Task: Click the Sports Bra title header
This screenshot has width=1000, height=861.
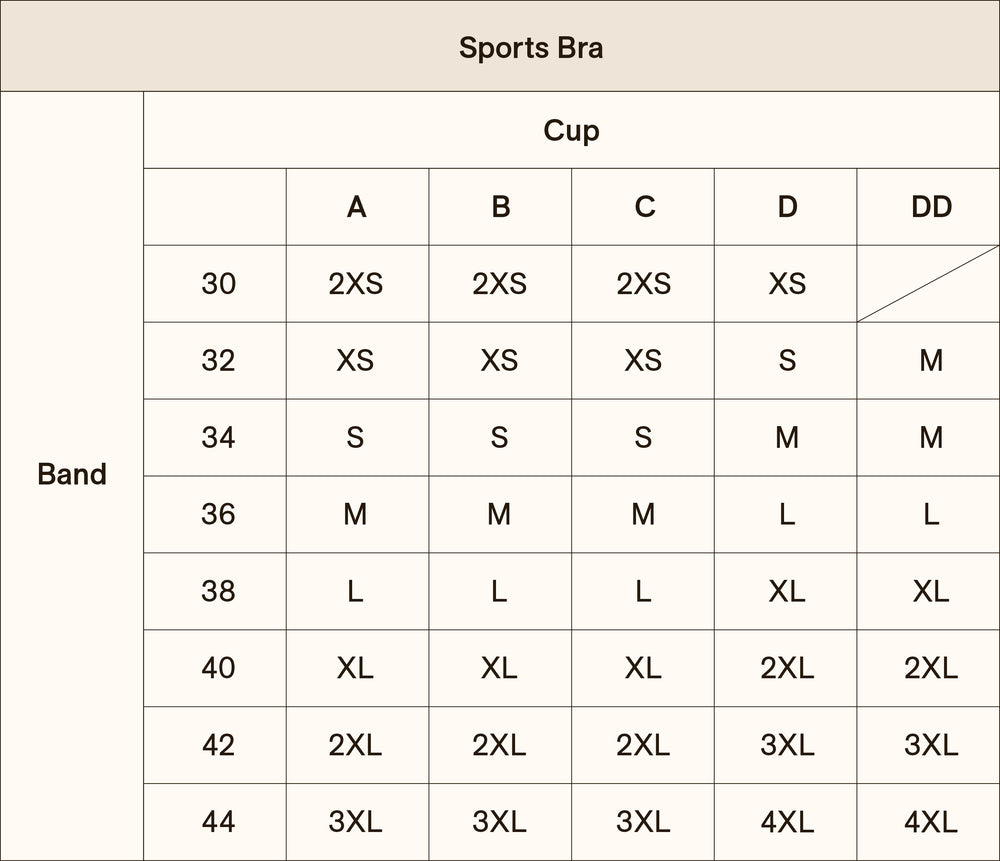Action: [x=530, y=47]
